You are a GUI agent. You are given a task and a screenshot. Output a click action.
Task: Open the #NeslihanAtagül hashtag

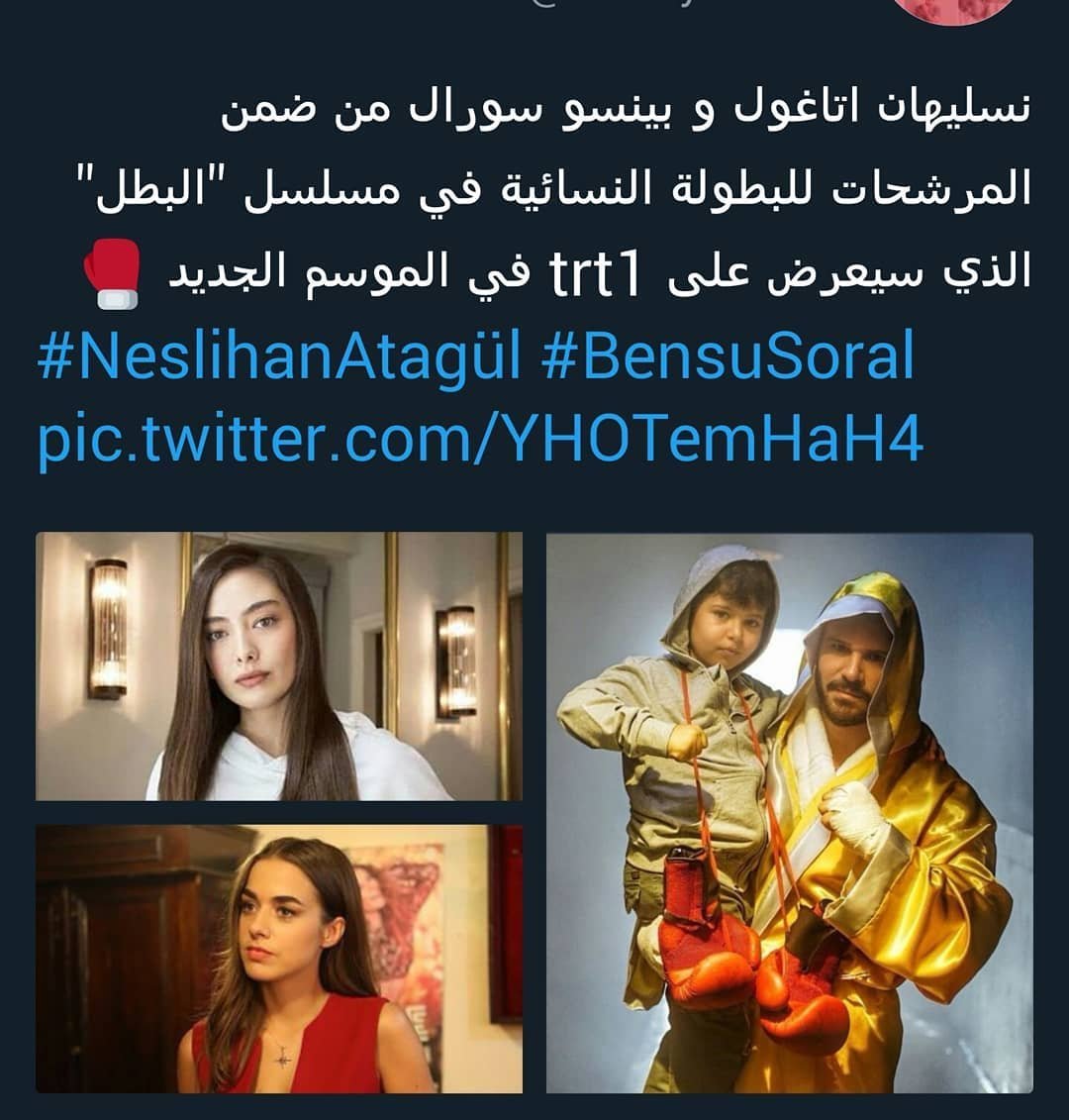279,356
